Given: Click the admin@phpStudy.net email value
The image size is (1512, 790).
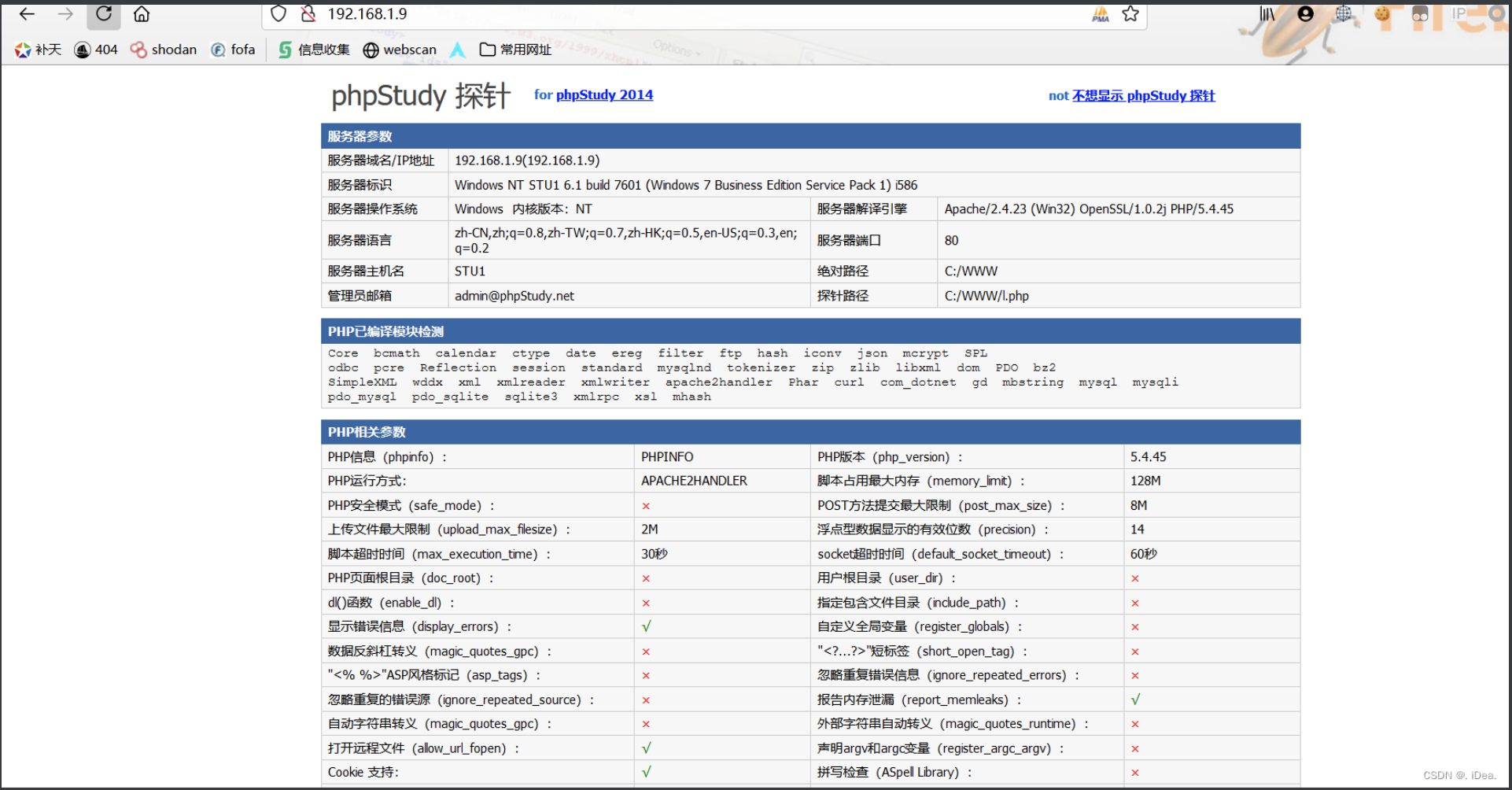Looking at the screenshot, I should 514,296.
